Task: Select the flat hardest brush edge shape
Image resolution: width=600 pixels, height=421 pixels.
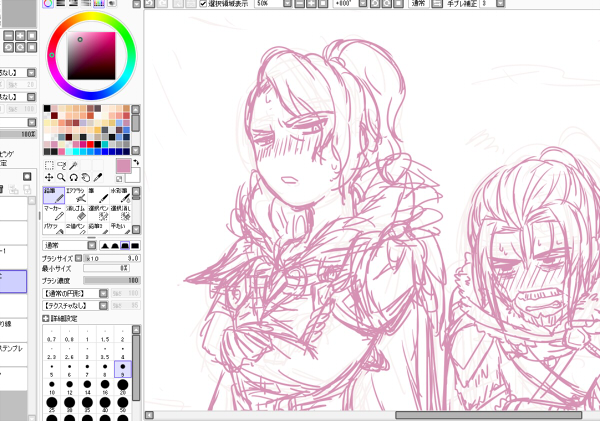Action: click(x=135, y=246)
